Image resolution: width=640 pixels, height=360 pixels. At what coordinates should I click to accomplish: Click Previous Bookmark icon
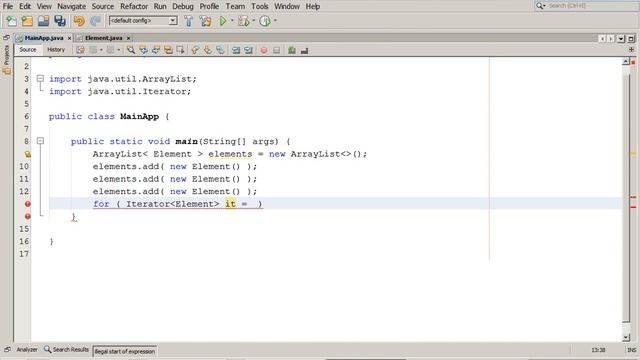click(x=195, y=50)
